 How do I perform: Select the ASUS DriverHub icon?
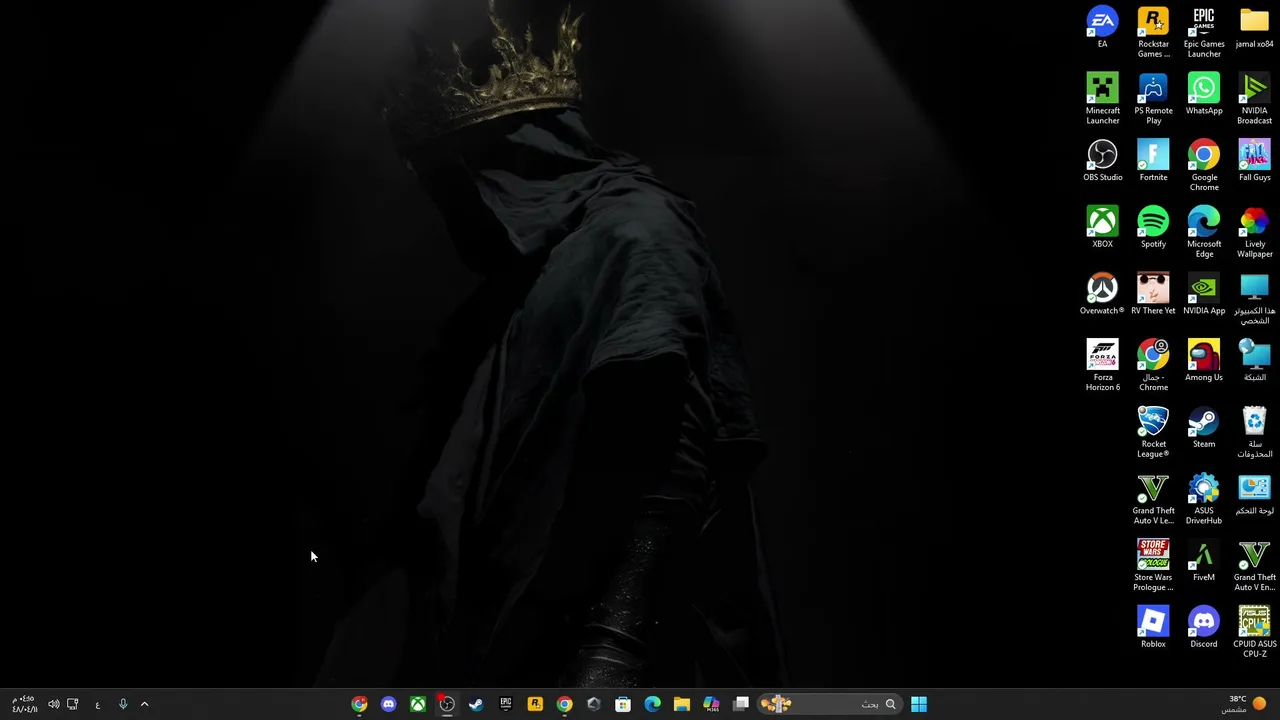point(1204,499)
